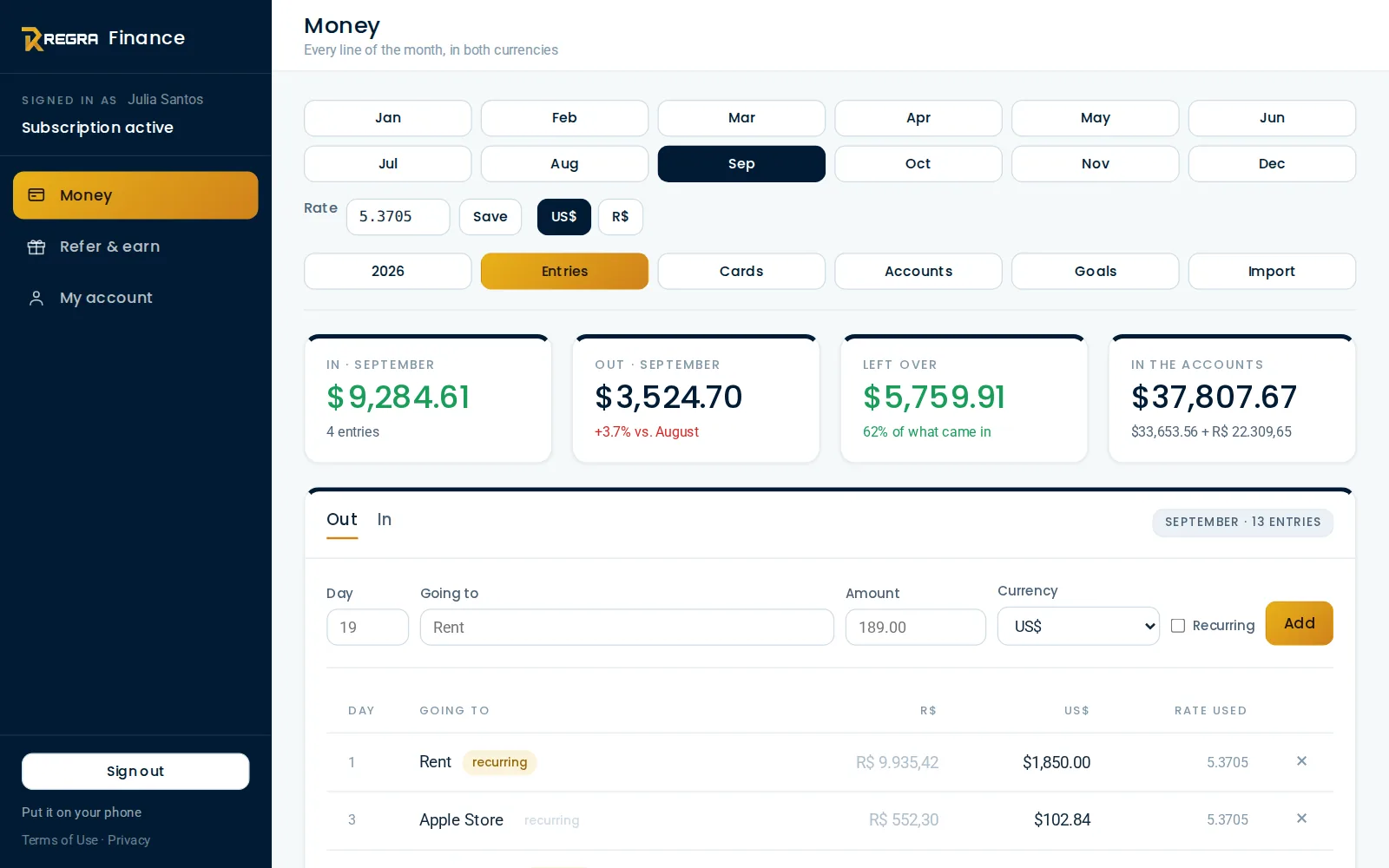
Task: Select the Jan month tab
Action: pyautogui.click(x=388, y=118)
